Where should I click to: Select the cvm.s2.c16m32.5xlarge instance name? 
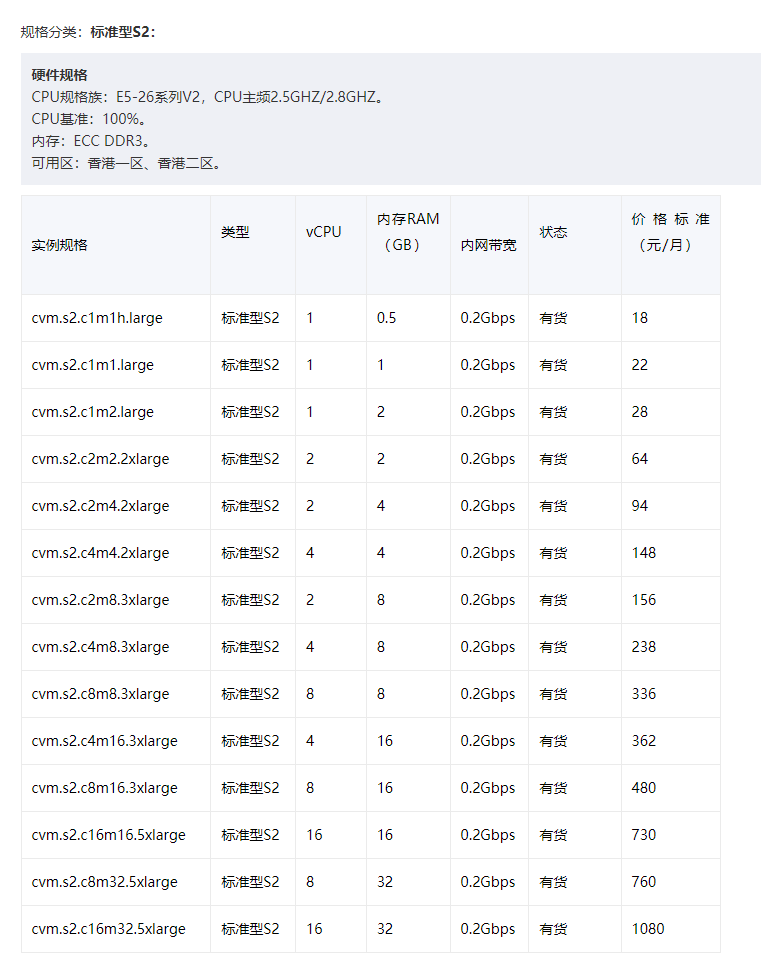click(x=108, y=930)
